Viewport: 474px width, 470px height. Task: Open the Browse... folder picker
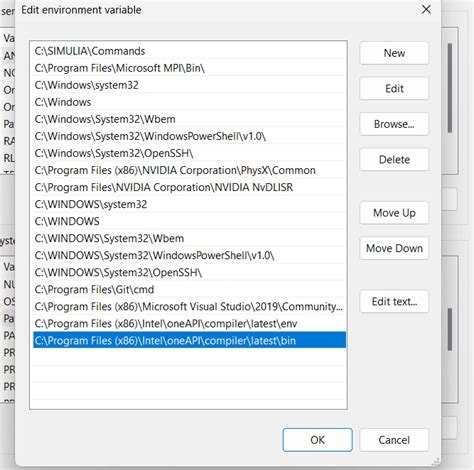point(394,124)
